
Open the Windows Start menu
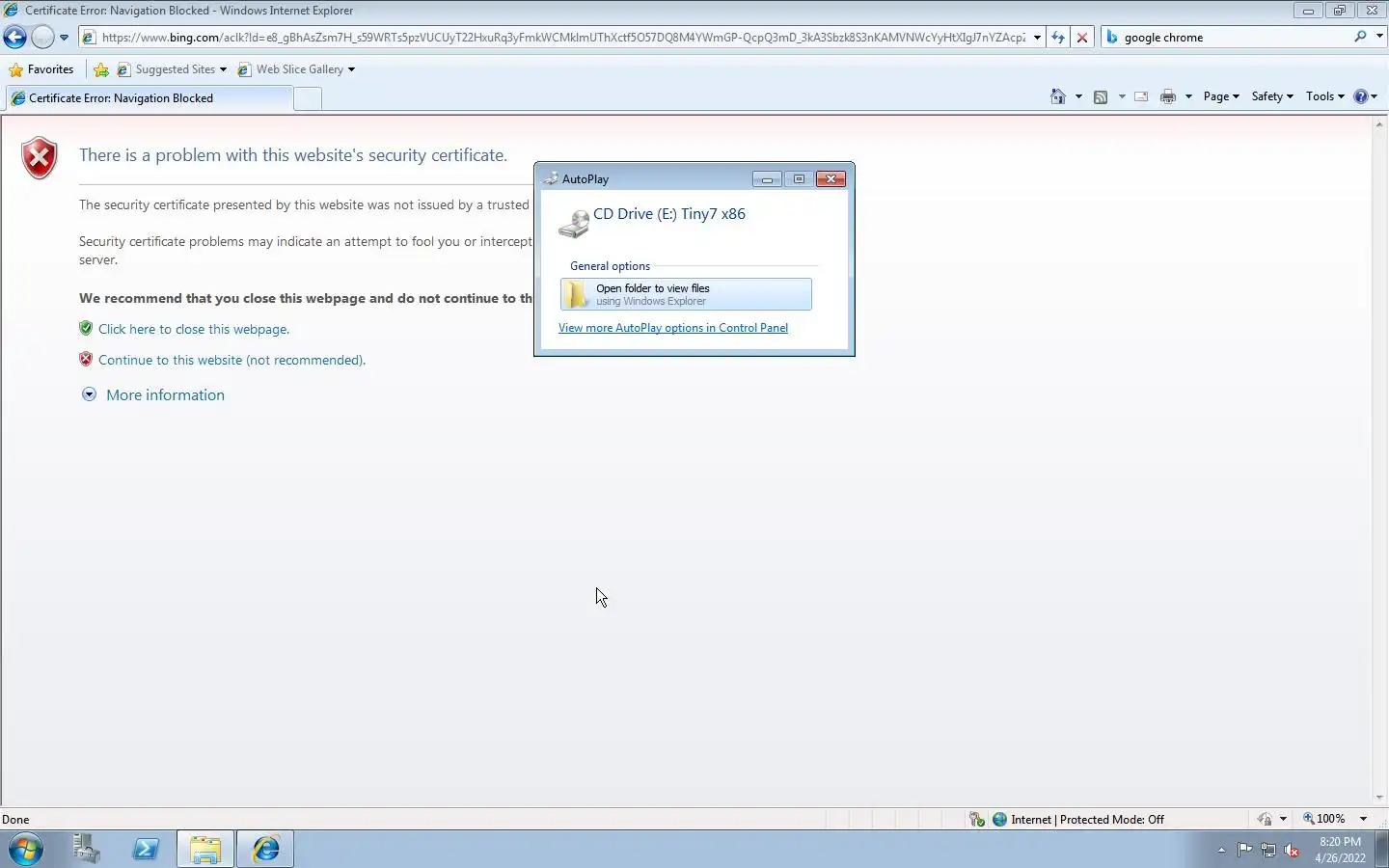point(26,849)
